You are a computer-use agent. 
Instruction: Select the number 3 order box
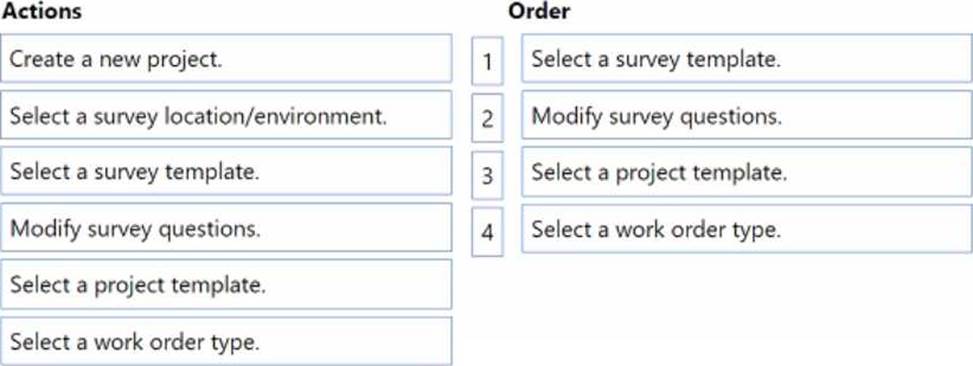click(487, 175)
